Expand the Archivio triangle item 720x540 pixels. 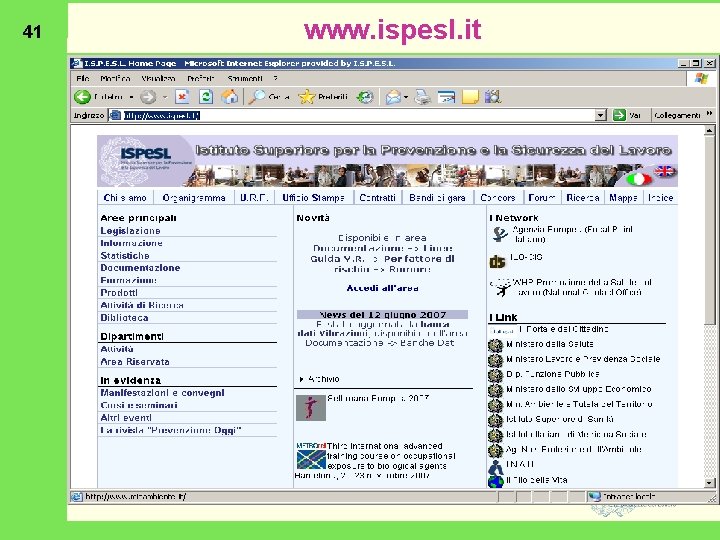302,379
